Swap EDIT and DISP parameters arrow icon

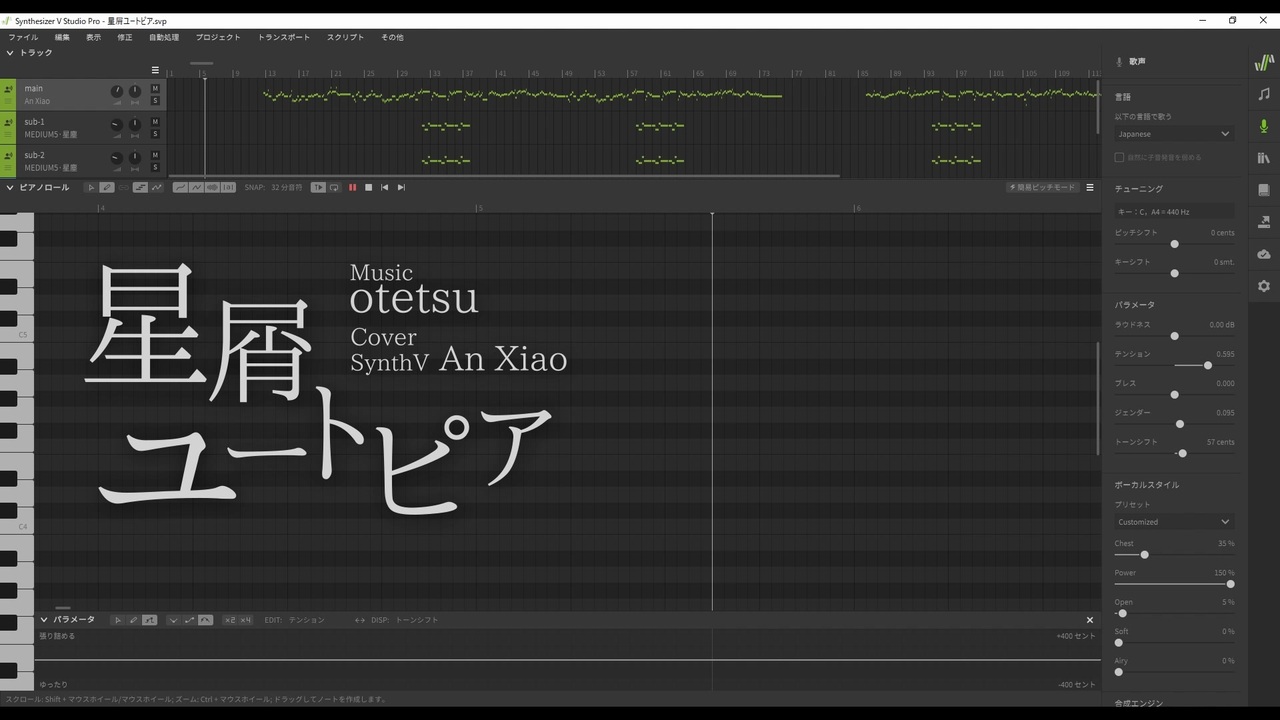click(x=360, y=620)
